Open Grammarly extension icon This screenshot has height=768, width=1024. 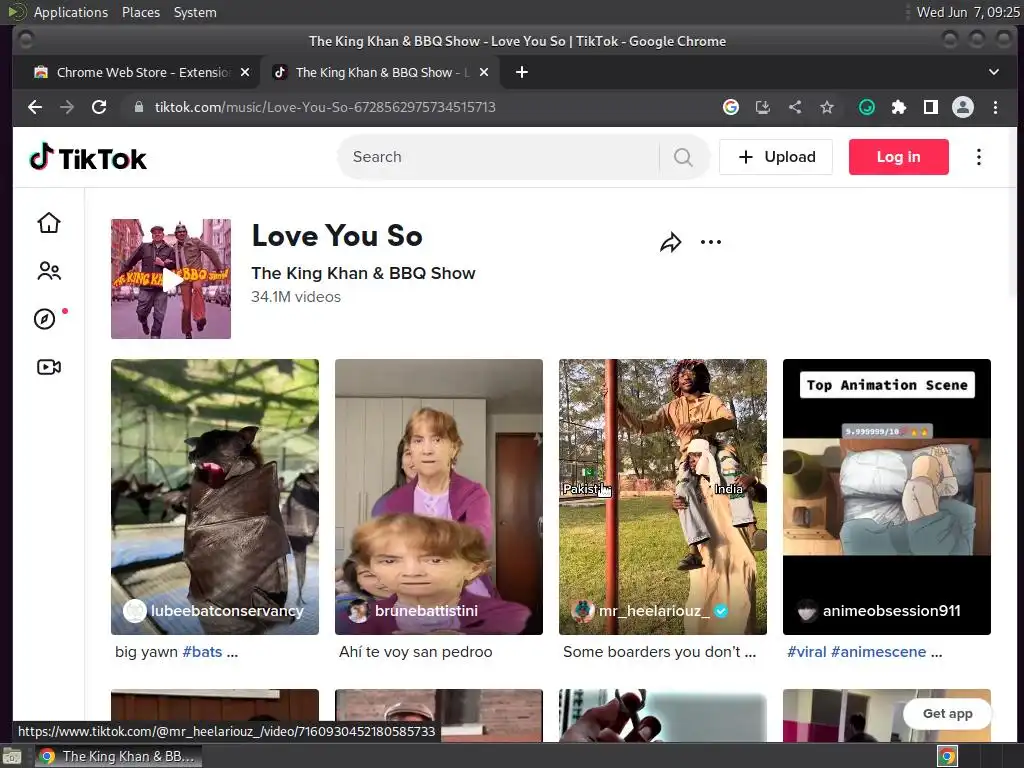pos(867,107)
